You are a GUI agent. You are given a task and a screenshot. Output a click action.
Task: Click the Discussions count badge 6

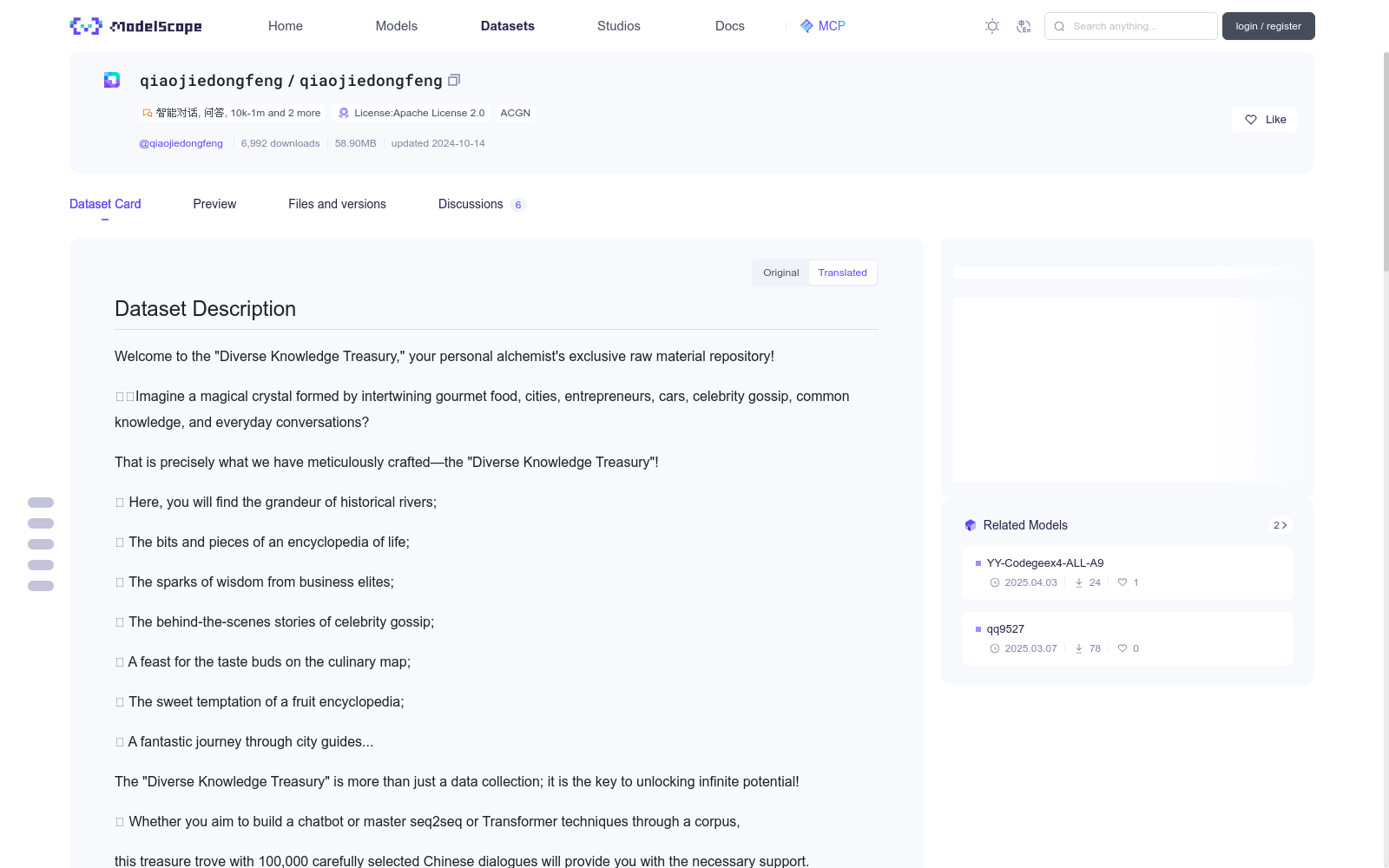(518, 205)
